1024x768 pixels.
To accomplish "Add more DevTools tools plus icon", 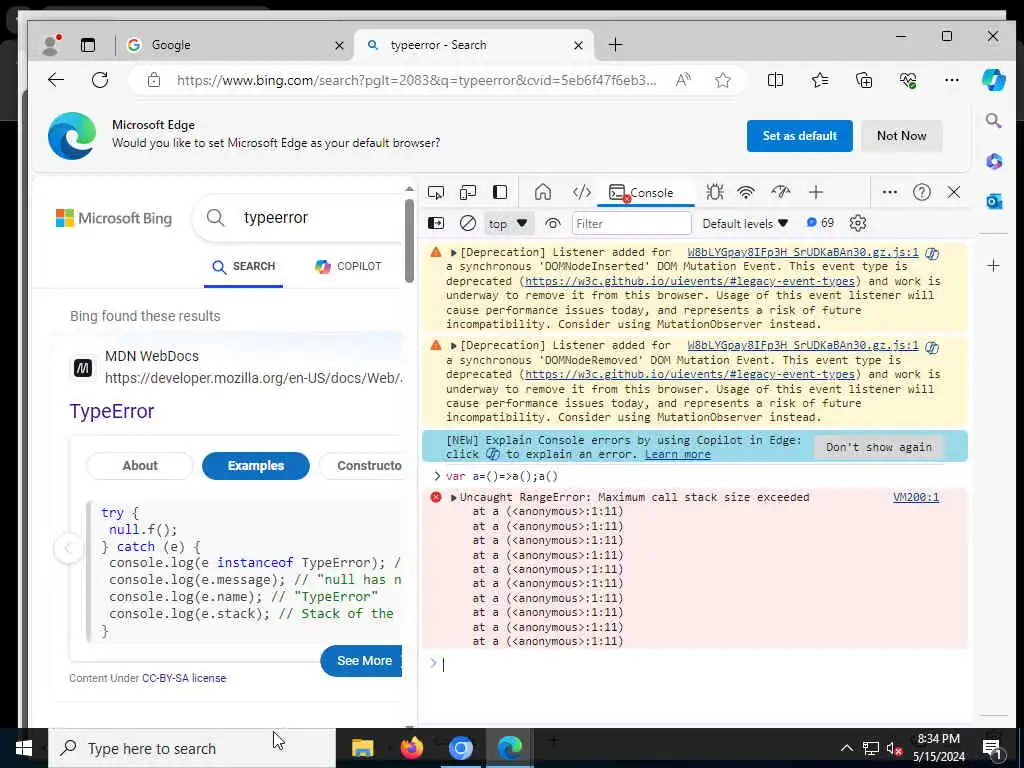I will click(816, 192).
